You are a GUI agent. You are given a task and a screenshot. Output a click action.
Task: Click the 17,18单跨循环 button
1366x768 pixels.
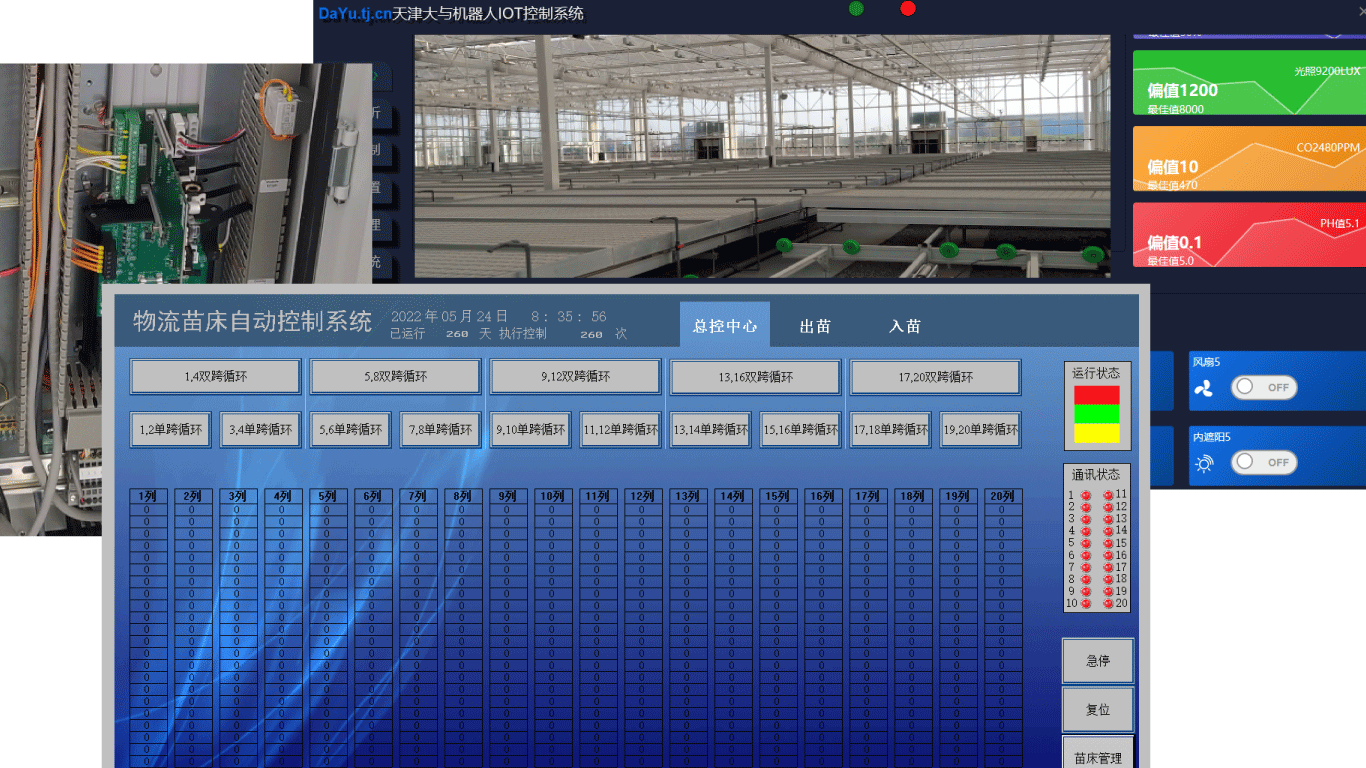[890, 430]
